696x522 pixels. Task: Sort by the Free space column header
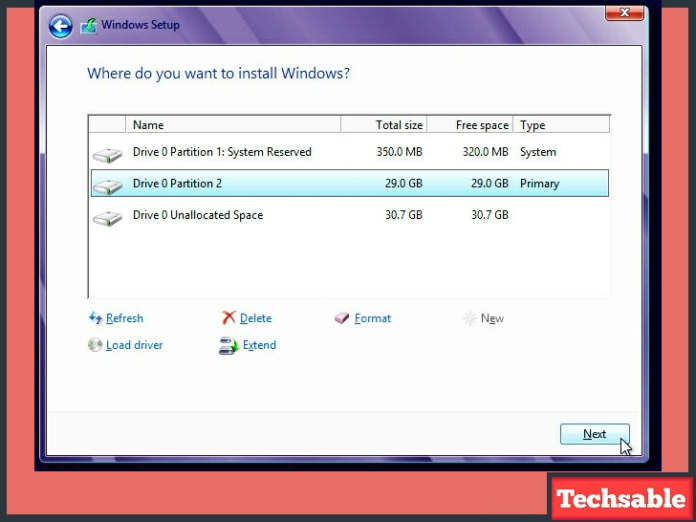point(470,125)
